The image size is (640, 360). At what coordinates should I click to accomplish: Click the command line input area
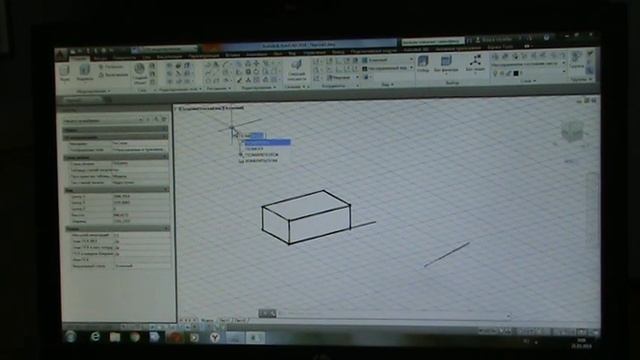393,314
